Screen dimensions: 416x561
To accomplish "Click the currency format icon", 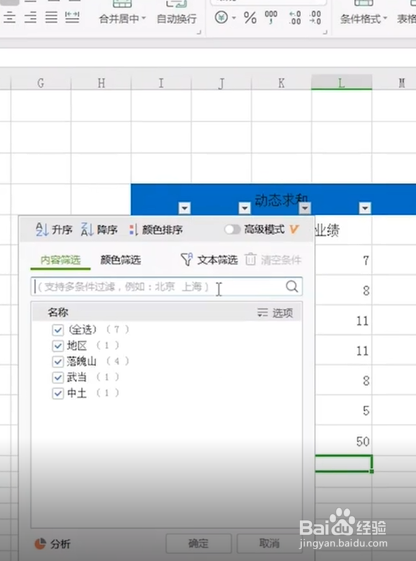I will [221, 17].
